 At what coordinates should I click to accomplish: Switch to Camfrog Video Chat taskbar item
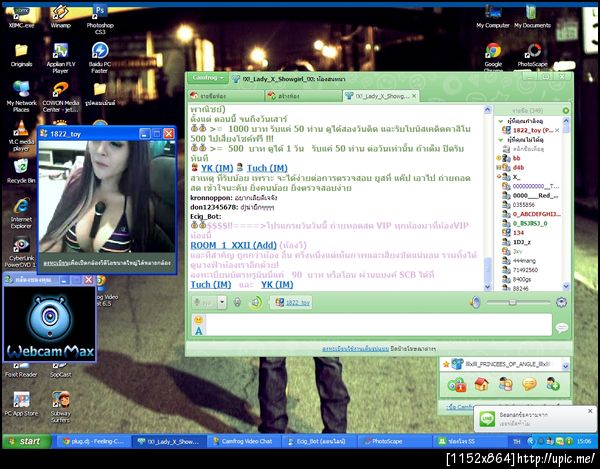(245, 441)
